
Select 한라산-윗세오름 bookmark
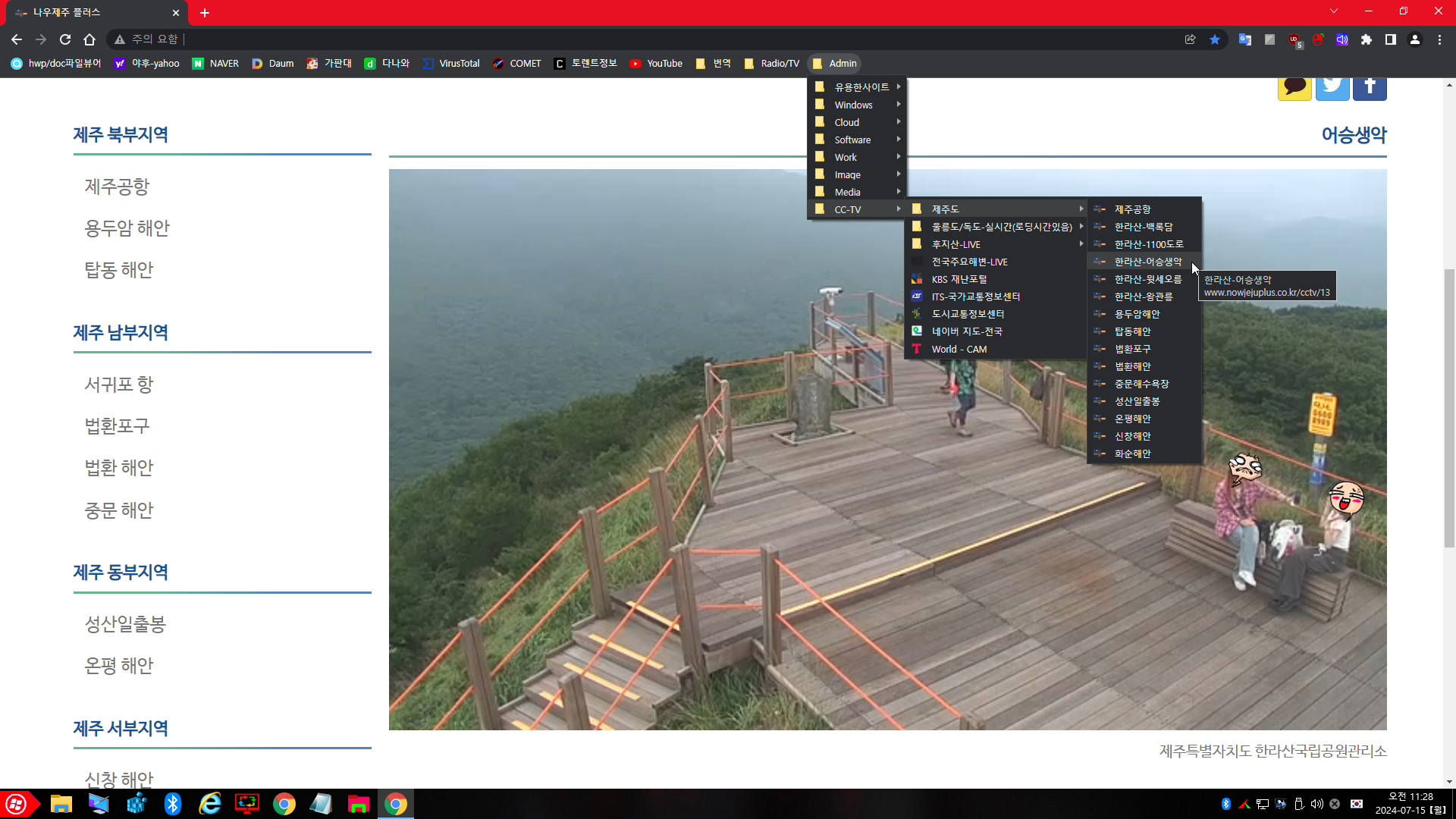[x=1144, y=279]
